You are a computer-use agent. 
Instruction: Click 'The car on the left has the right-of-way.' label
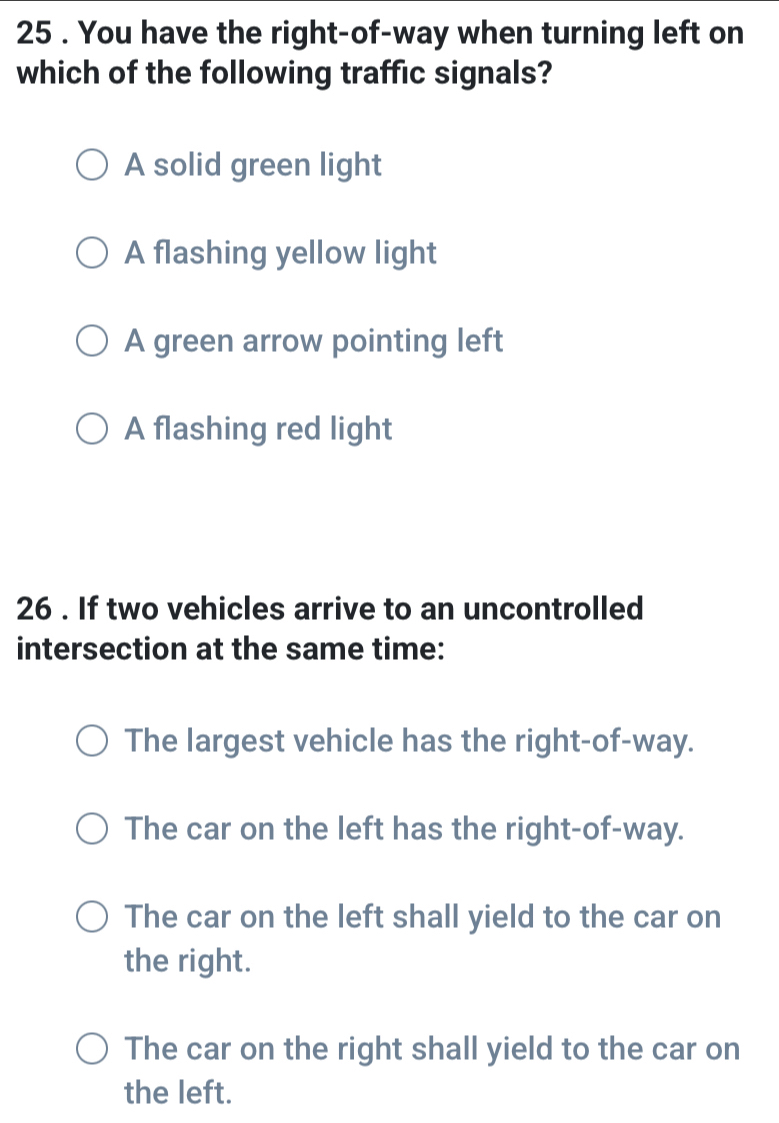402,828
